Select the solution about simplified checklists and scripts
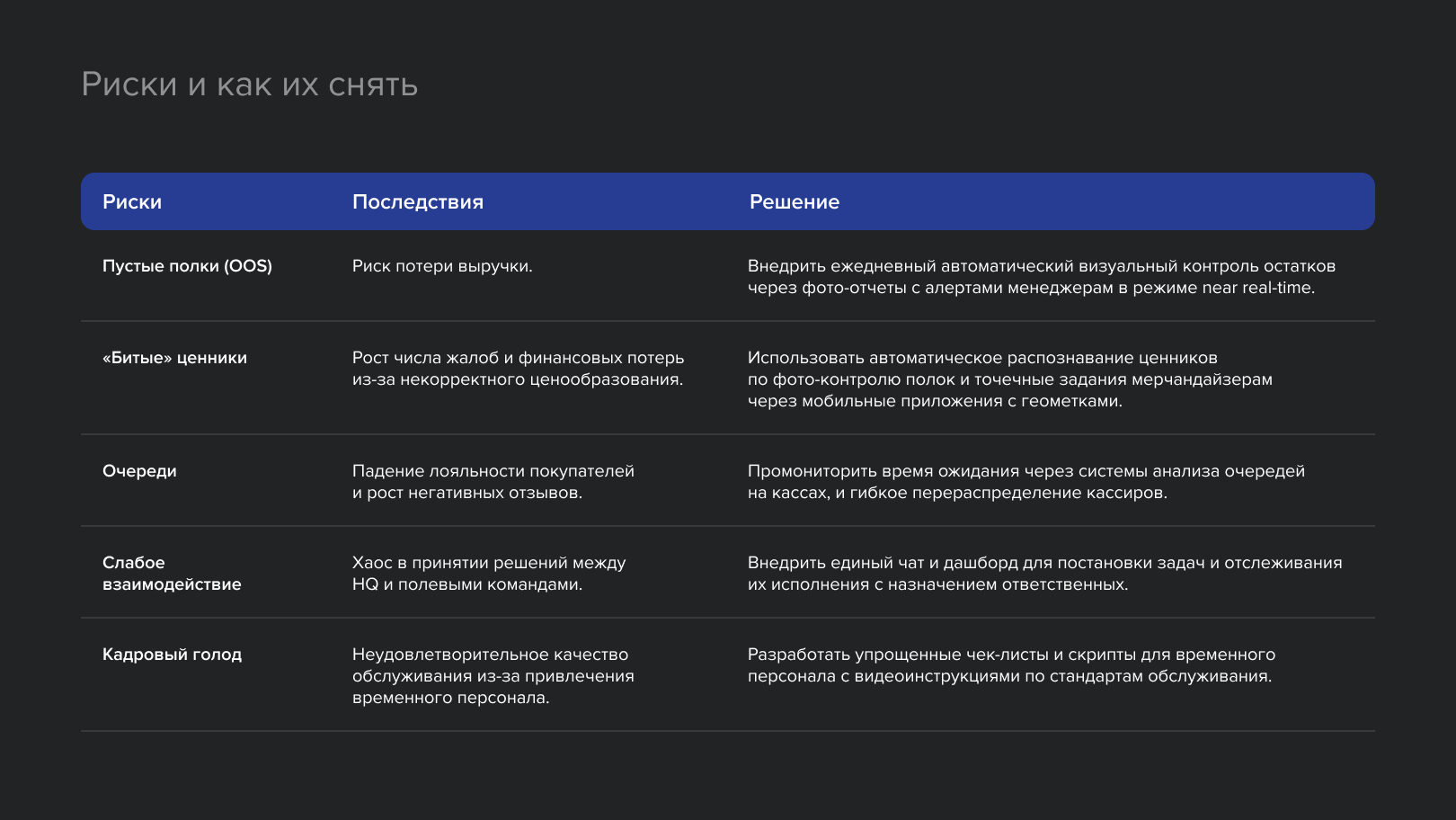The height and width of the screenshot is (820, 1456). (x=1011, y=665)
